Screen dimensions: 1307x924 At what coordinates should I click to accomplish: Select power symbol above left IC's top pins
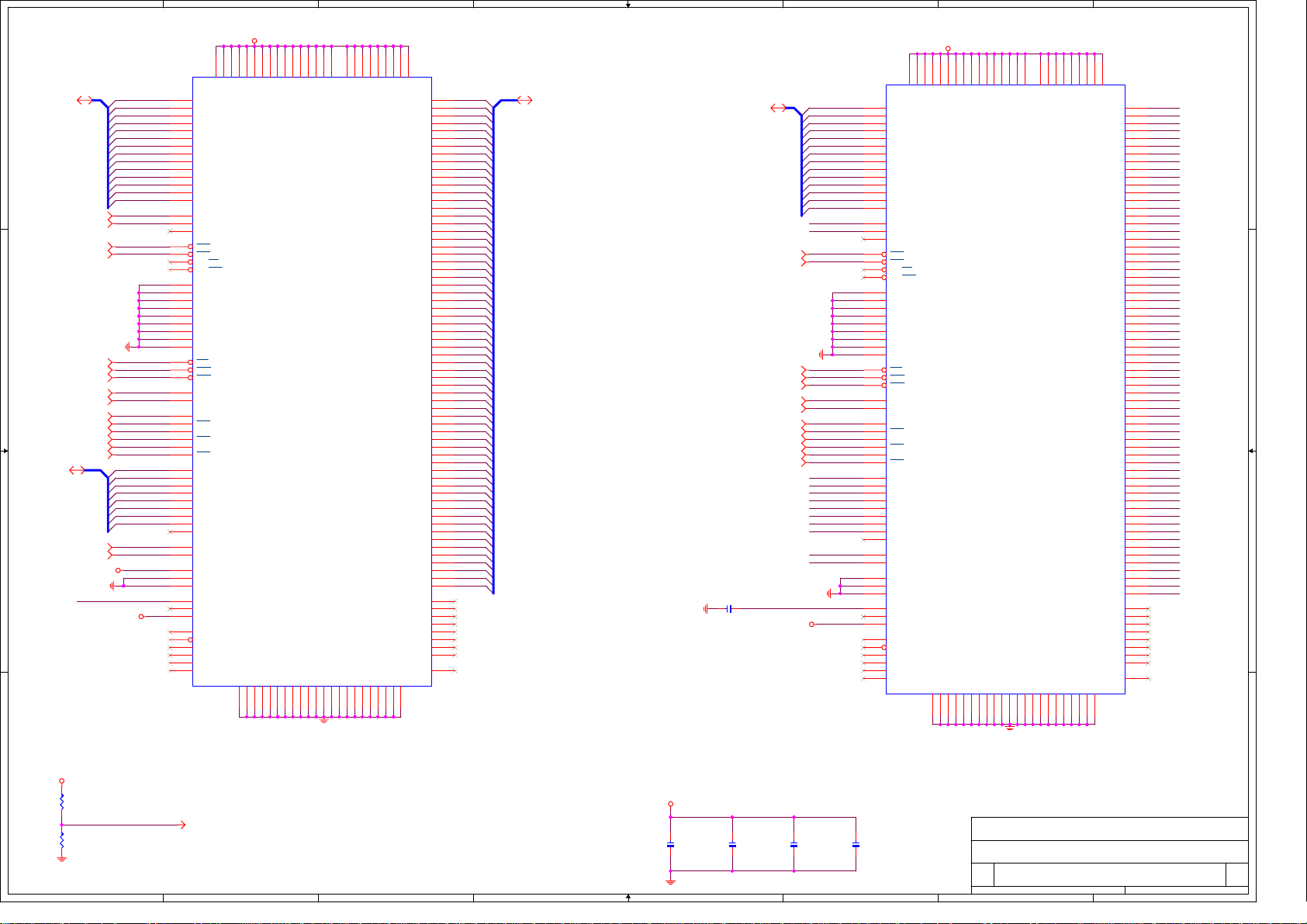254,42
